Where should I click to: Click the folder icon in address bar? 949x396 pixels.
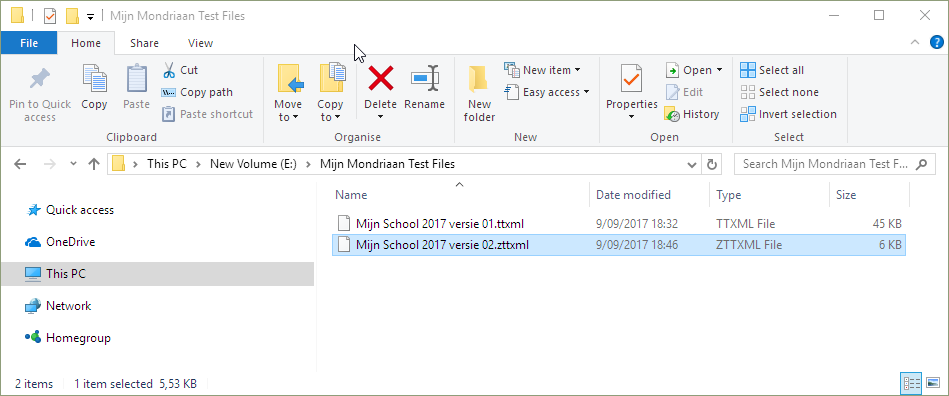(x=119, y=164)
